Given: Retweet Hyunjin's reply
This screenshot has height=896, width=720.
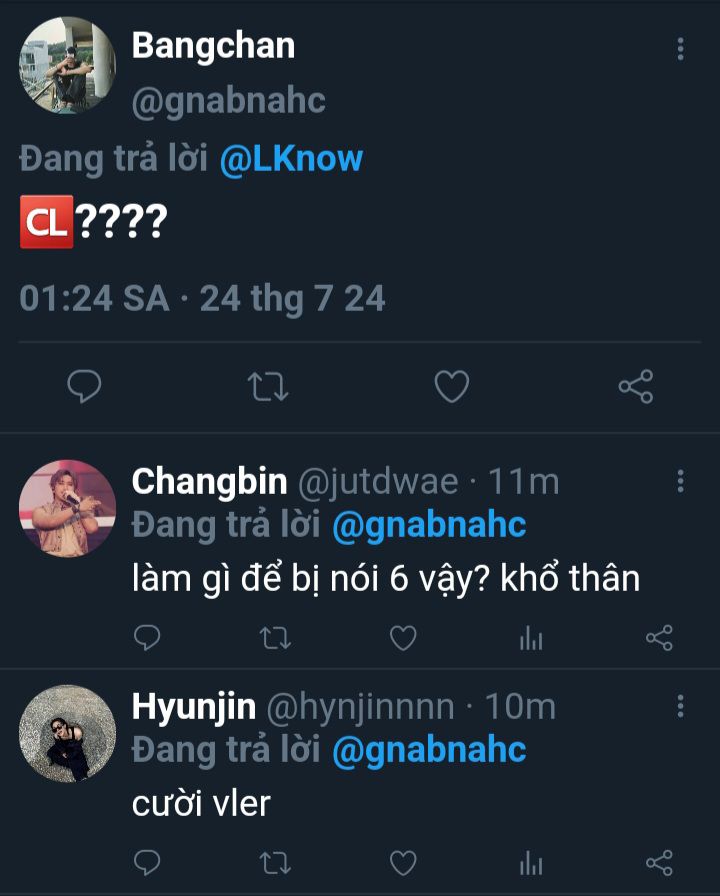Looking at the screenshot, I should tap(272, 861).
